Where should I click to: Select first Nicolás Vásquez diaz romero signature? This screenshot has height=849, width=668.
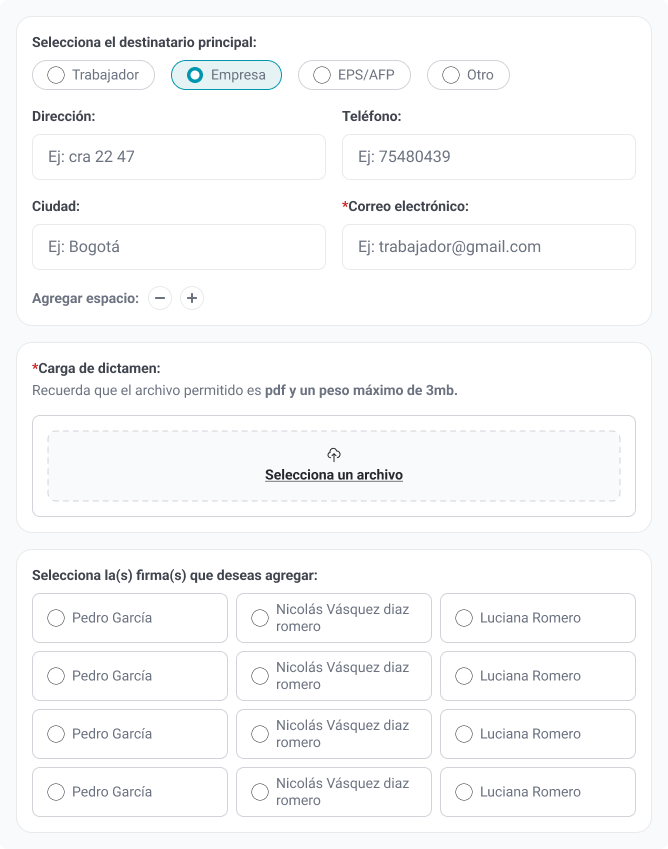[334, 618]
